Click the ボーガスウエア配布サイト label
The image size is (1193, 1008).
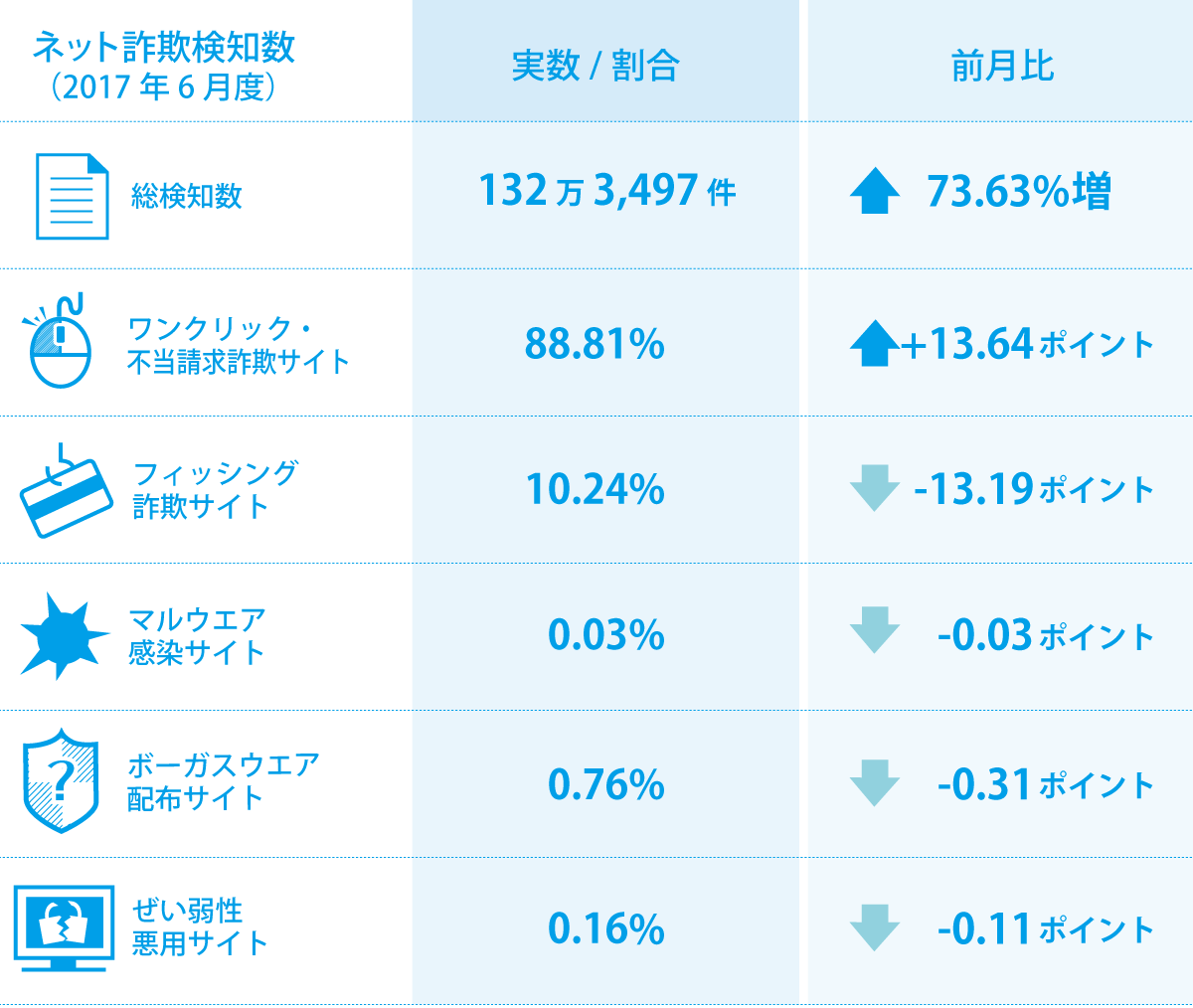pos(224,781)
